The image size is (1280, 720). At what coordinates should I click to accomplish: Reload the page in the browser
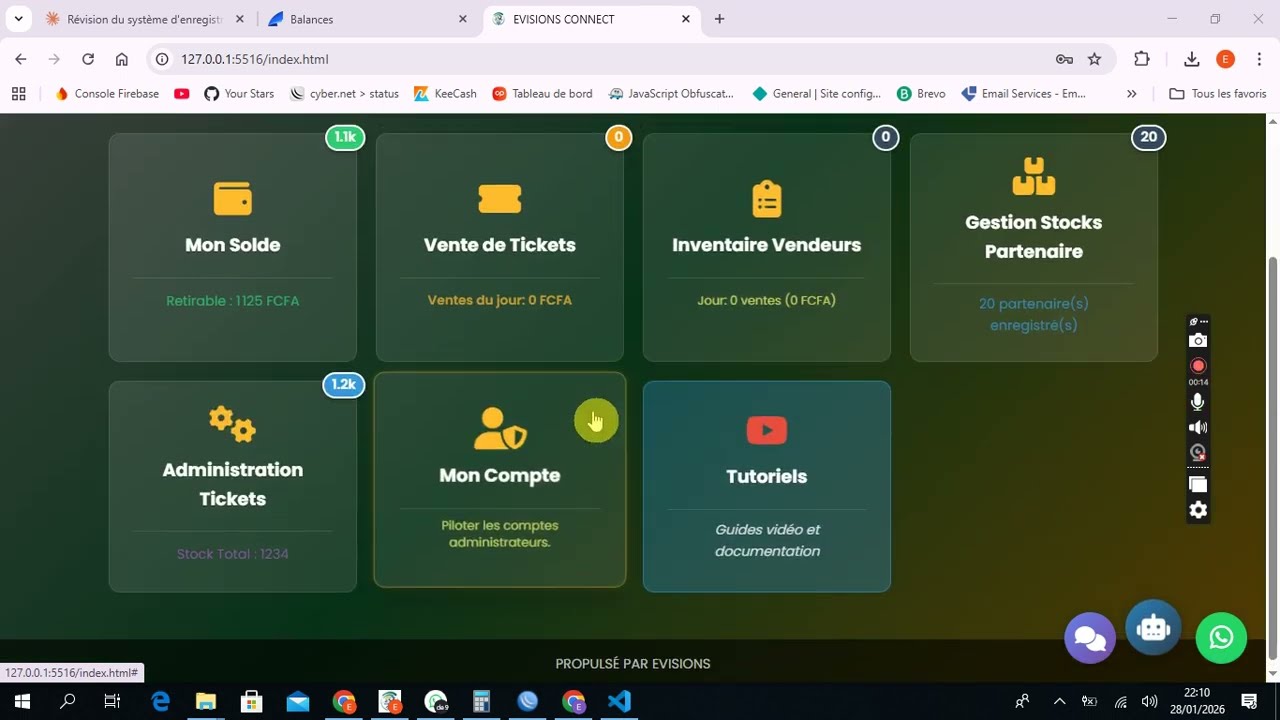[x=88, y=59]
